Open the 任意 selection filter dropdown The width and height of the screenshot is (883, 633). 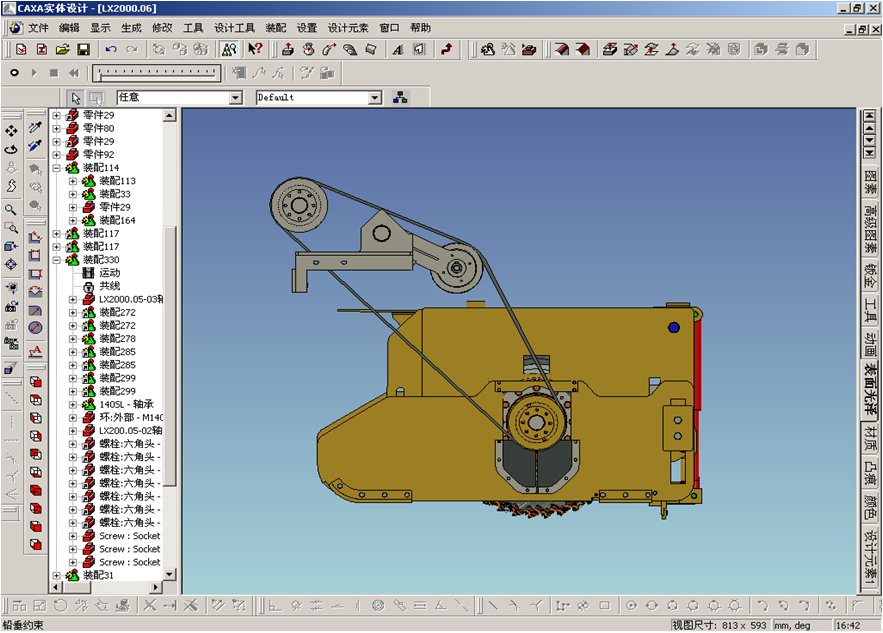pos(236,98)
